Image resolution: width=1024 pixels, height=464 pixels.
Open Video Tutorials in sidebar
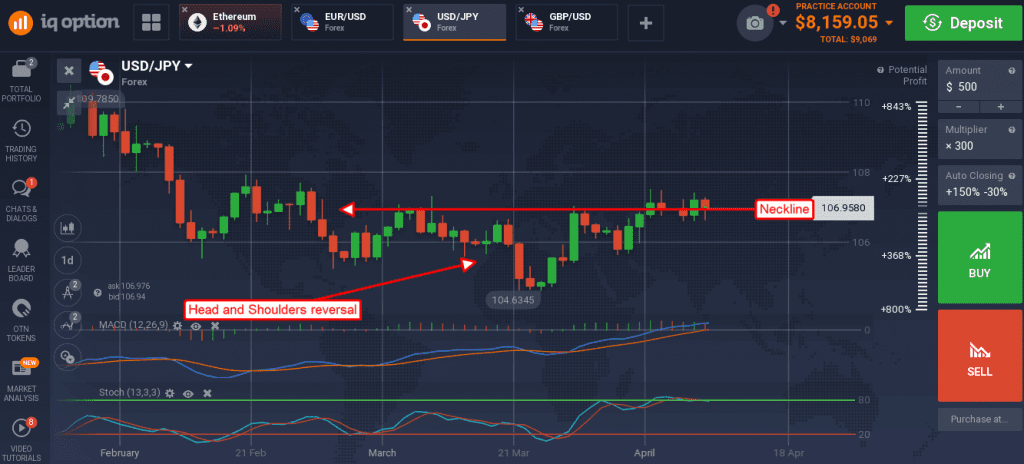[x=22, y=439]
